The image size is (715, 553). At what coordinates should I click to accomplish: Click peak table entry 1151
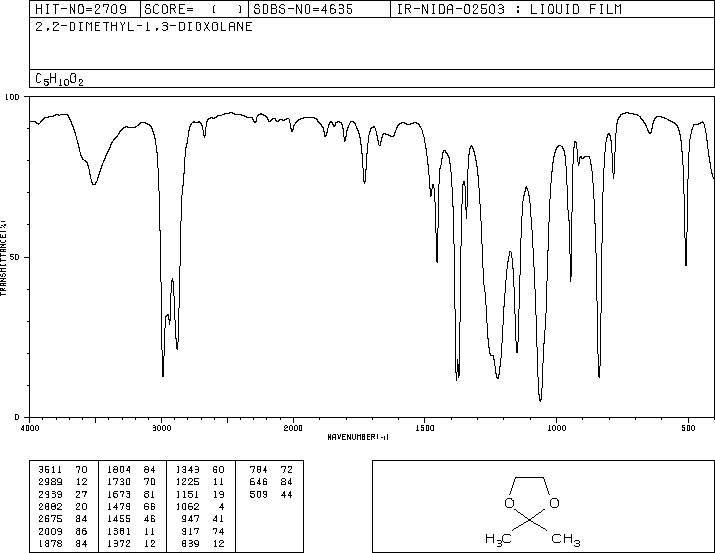point(188,494)
